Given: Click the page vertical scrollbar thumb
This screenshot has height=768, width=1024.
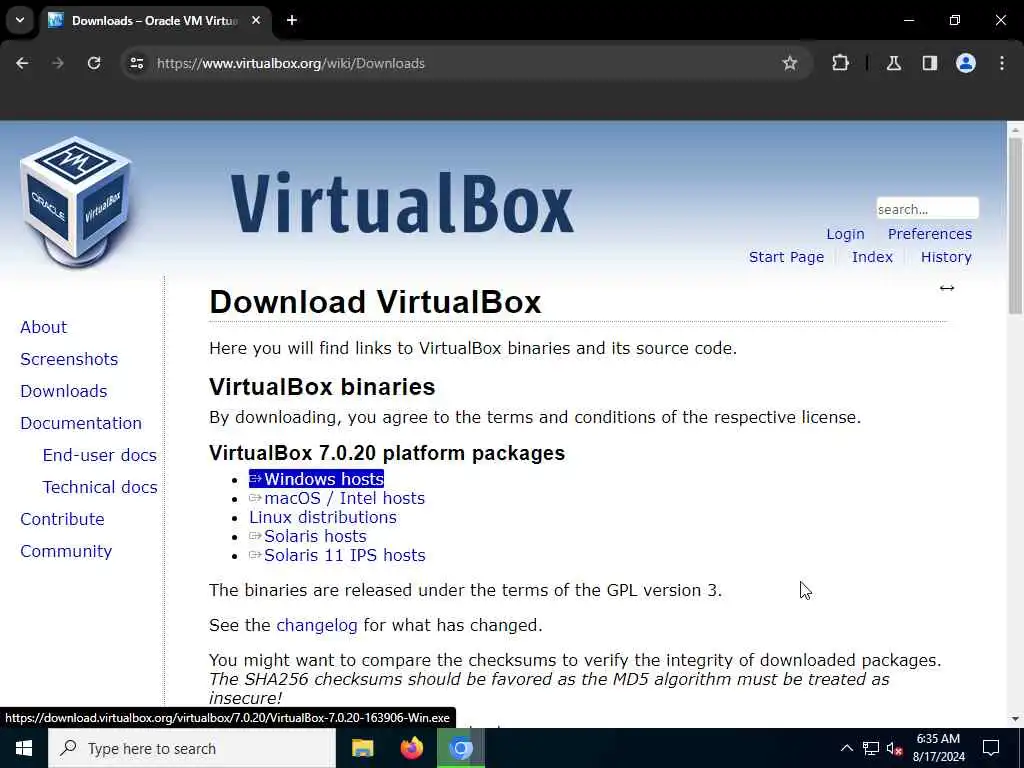Looking at the screenshot, I should [1015, 225].
